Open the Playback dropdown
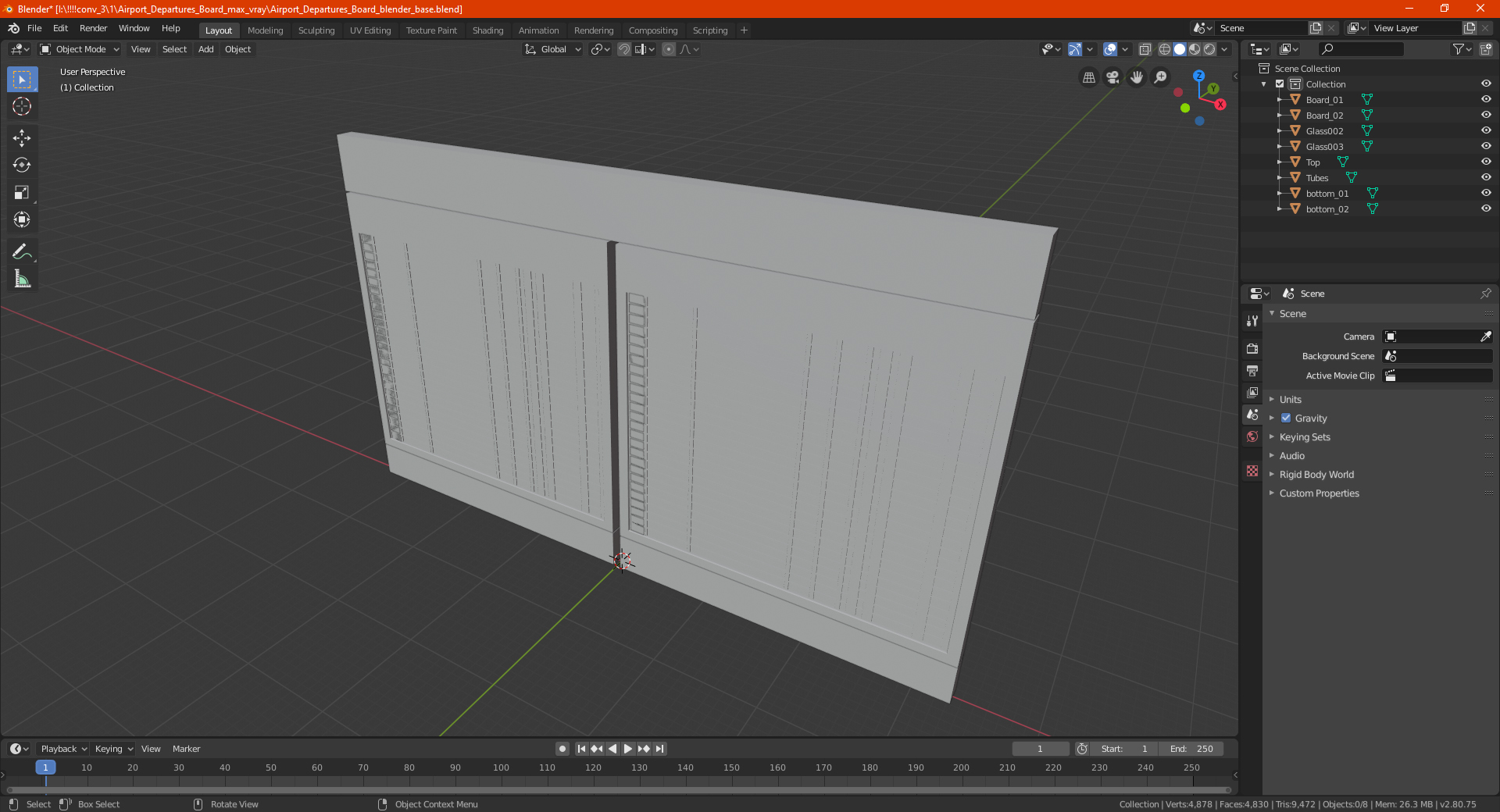1500x812 pixels. 63,749
